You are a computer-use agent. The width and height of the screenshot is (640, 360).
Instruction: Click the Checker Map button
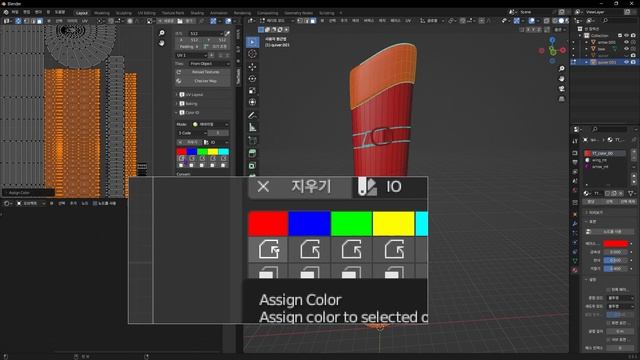pyautogui.click(x=203, y=81)
